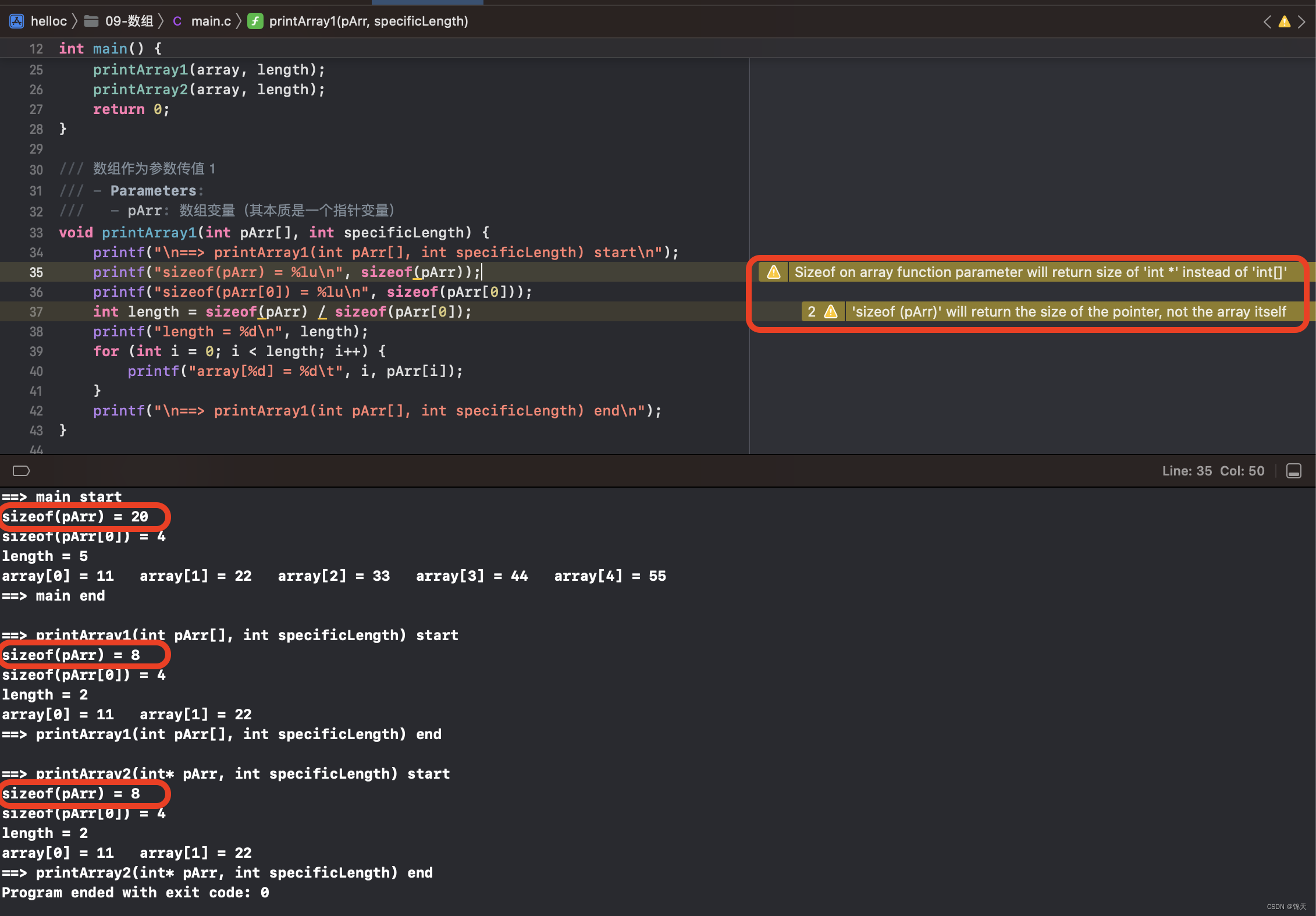This screenshot has height=916, width=1316.
Task: Click line number 35 in gutter
Action: pos(36,272)
